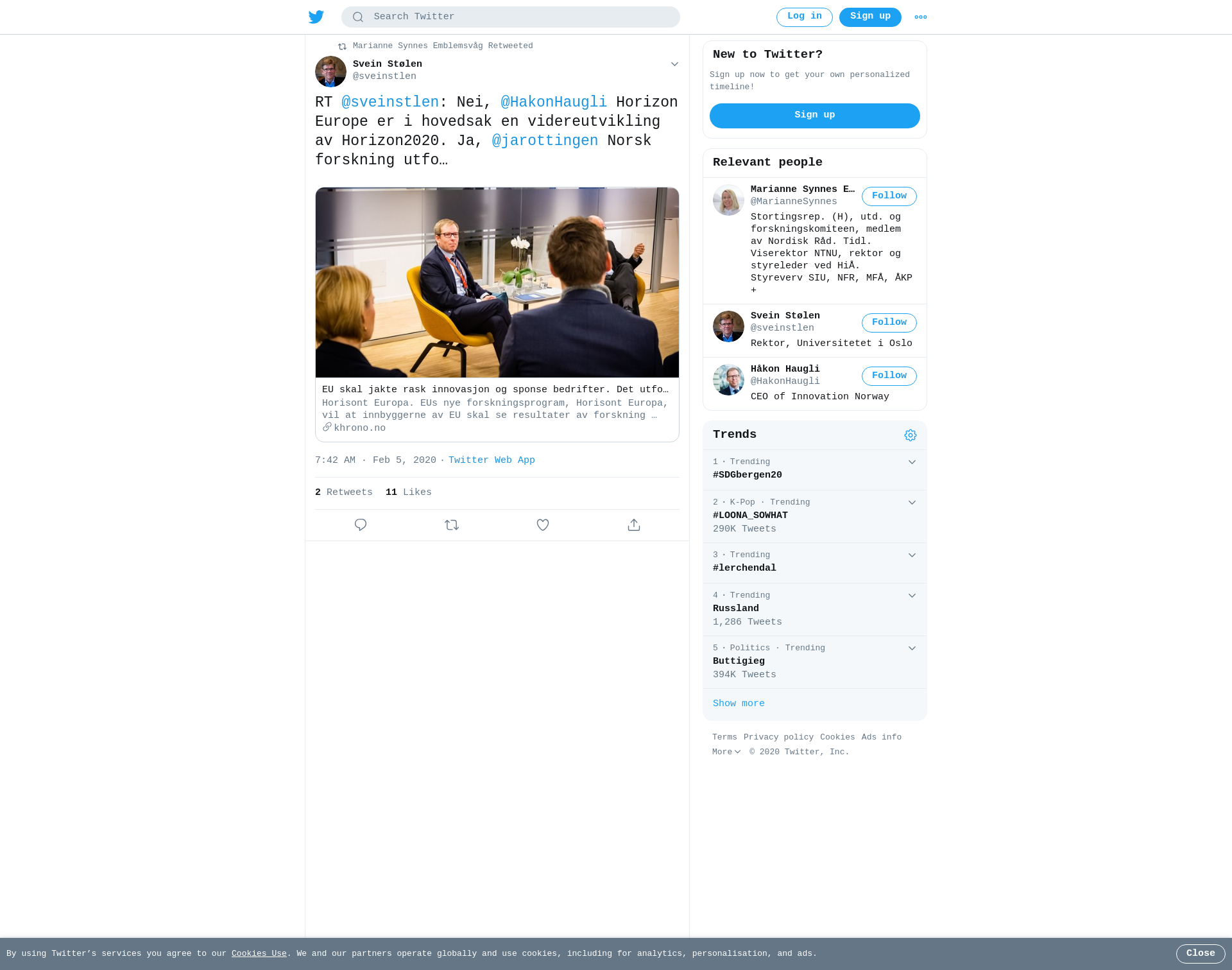Click the retweet arrows icon under tweet
This screenshot has height=970, width=1232.
click(452, 525)
